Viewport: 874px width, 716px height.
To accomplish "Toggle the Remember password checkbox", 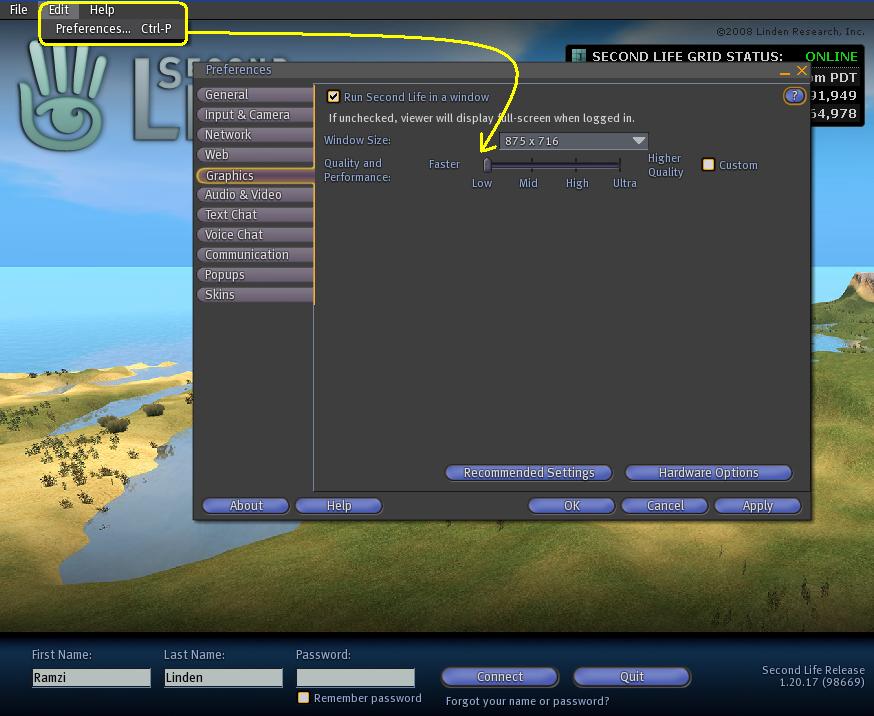I will (x=304, y=698).
